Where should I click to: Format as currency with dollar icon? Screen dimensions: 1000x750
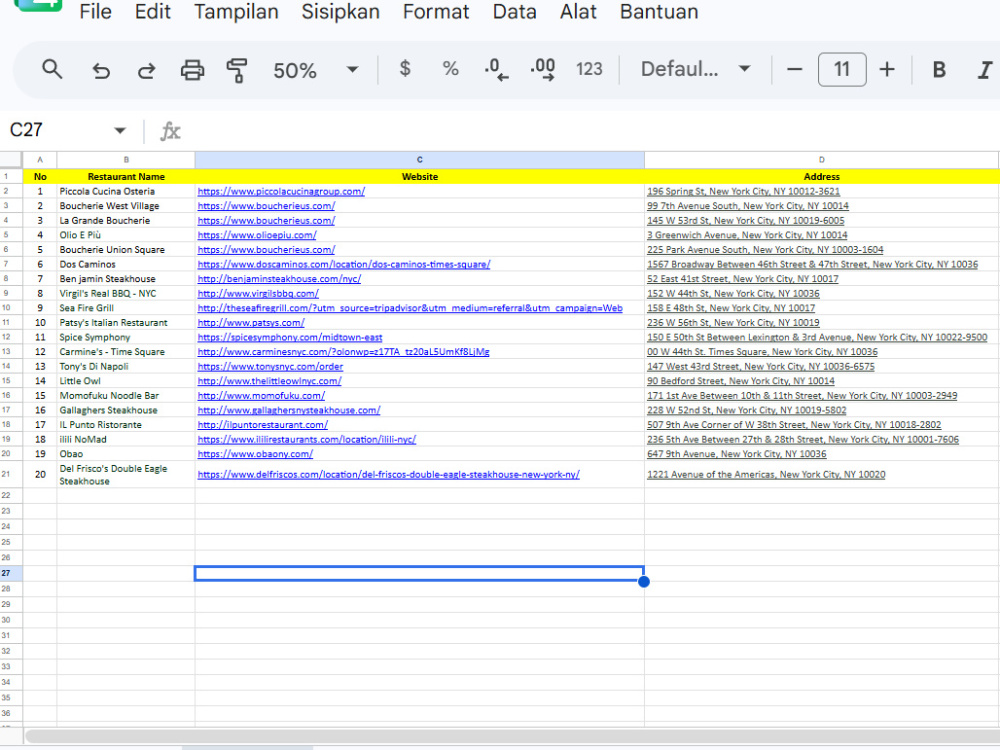(x=405, y=68)
